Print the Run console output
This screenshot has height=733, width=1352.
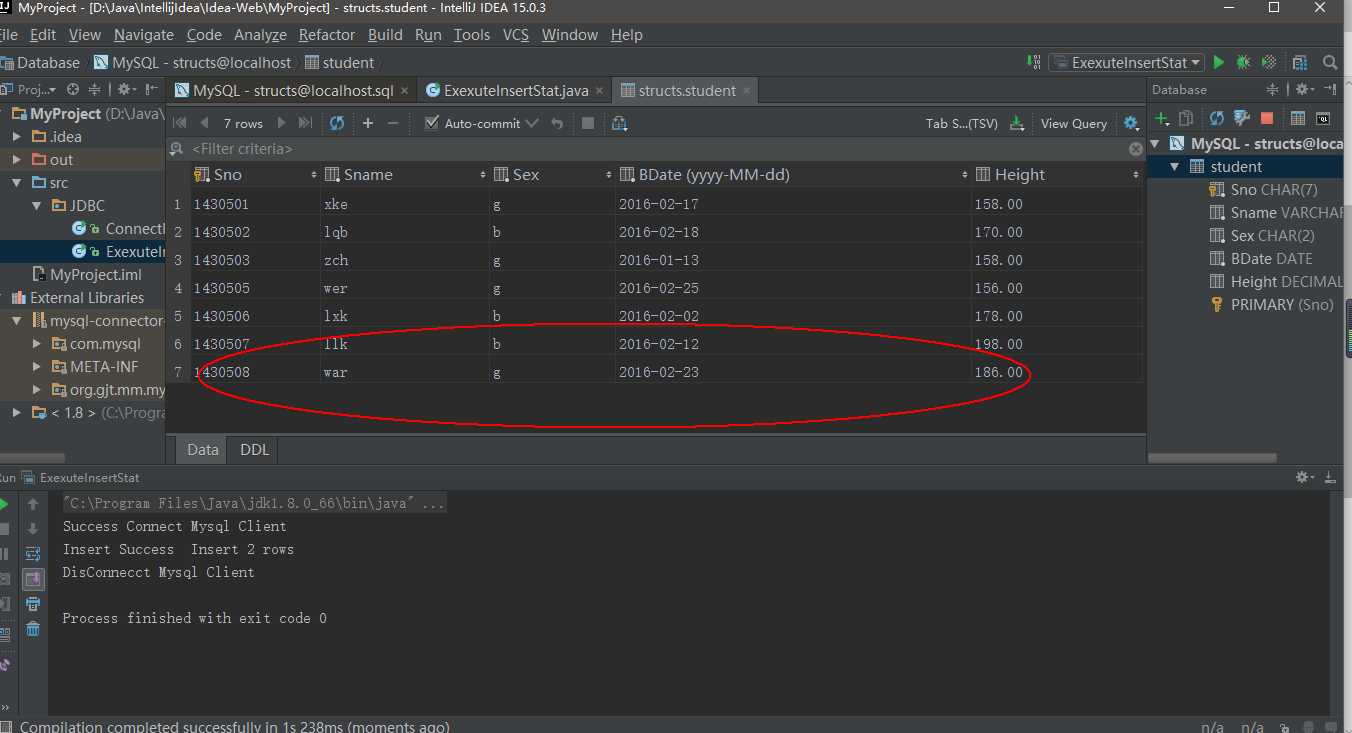[x=33, y=603]
